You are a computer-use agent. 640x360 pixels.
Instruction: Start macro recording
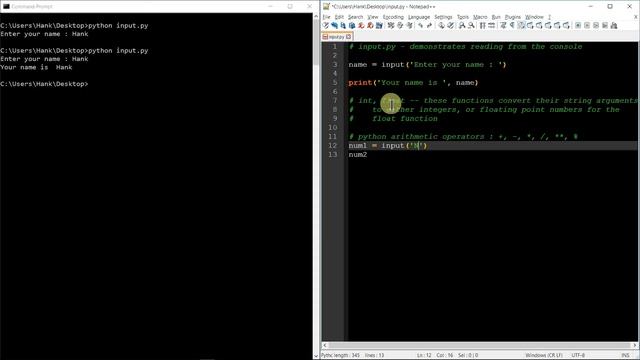(578, 25)
